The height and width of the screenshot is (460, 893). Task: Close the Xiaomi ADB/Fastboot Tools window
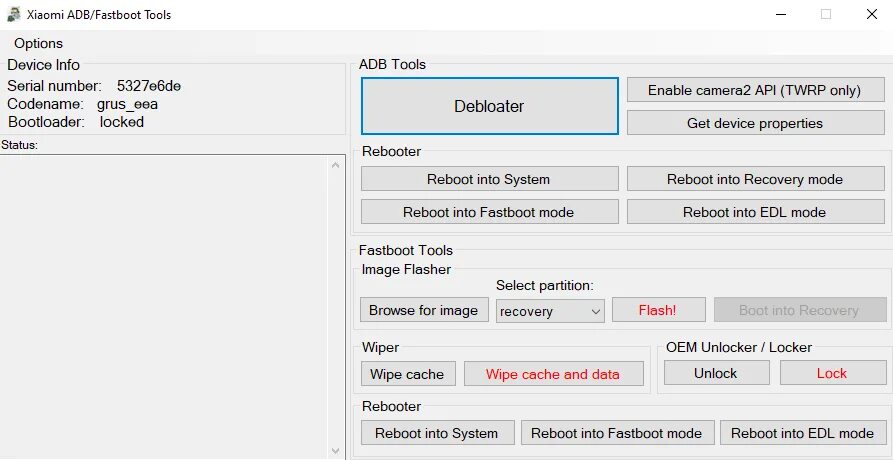coord(871,14)
